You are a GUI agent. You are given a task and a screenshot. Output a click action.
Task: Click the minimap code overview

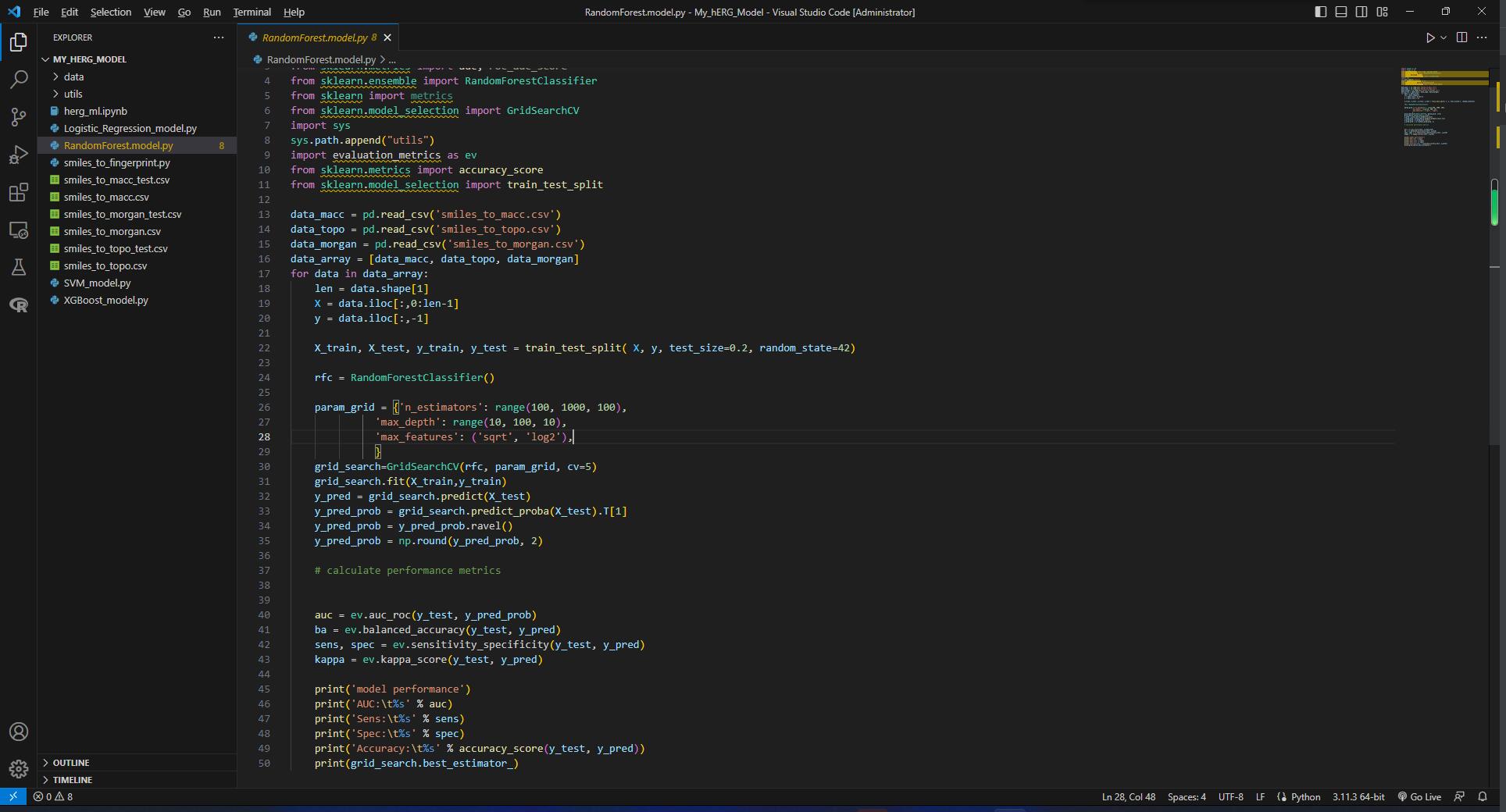click(1444, 108)
